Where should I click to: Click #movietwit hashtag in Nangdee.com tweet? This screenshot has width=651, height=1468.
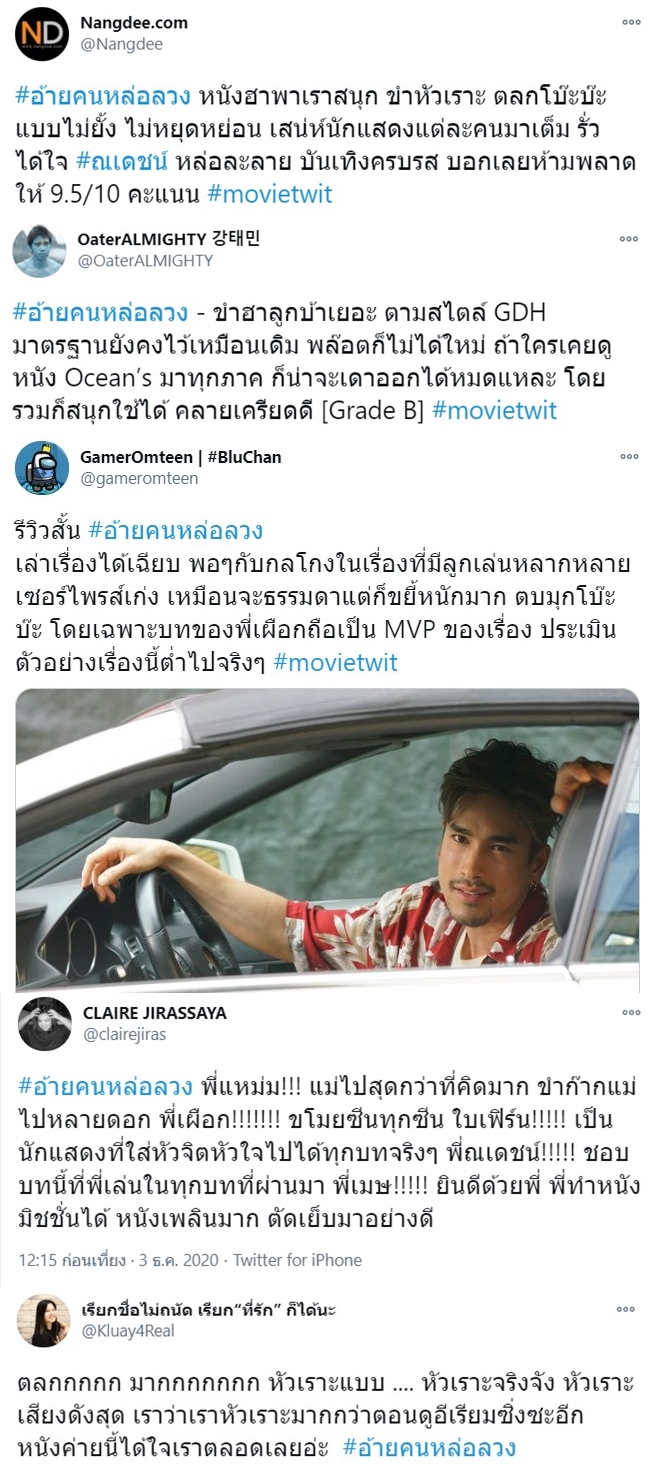271,195
